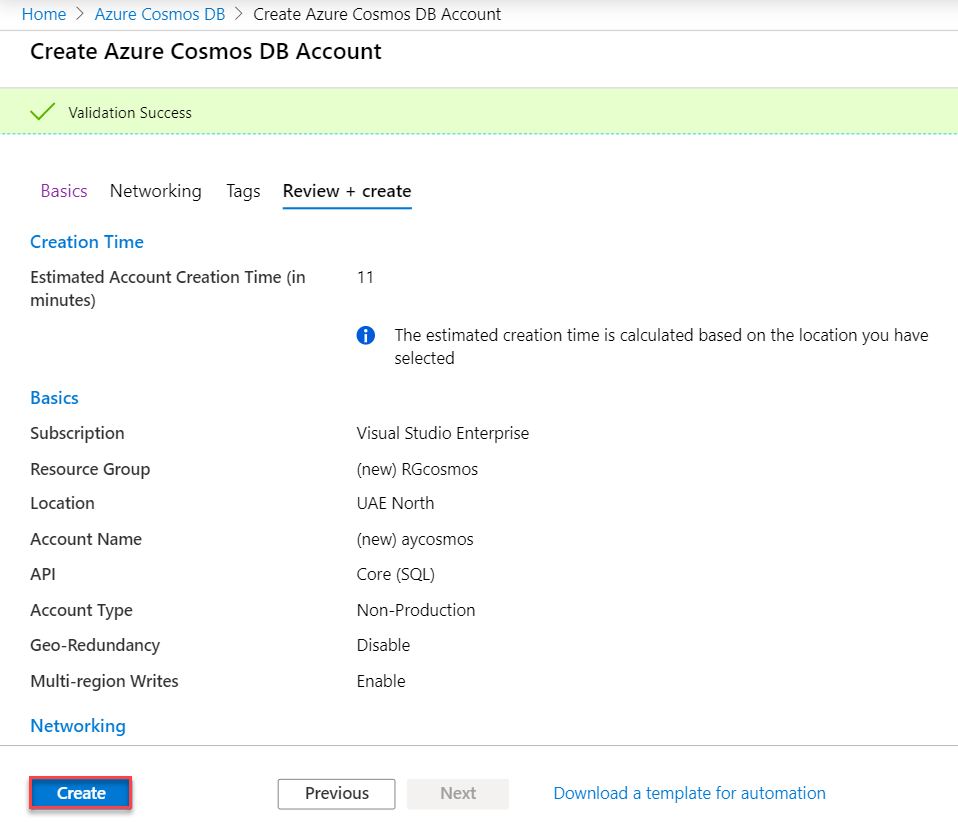Screen dimensions: 958x826
Task: Go back using the Previous button
Action: pos(336,793)
